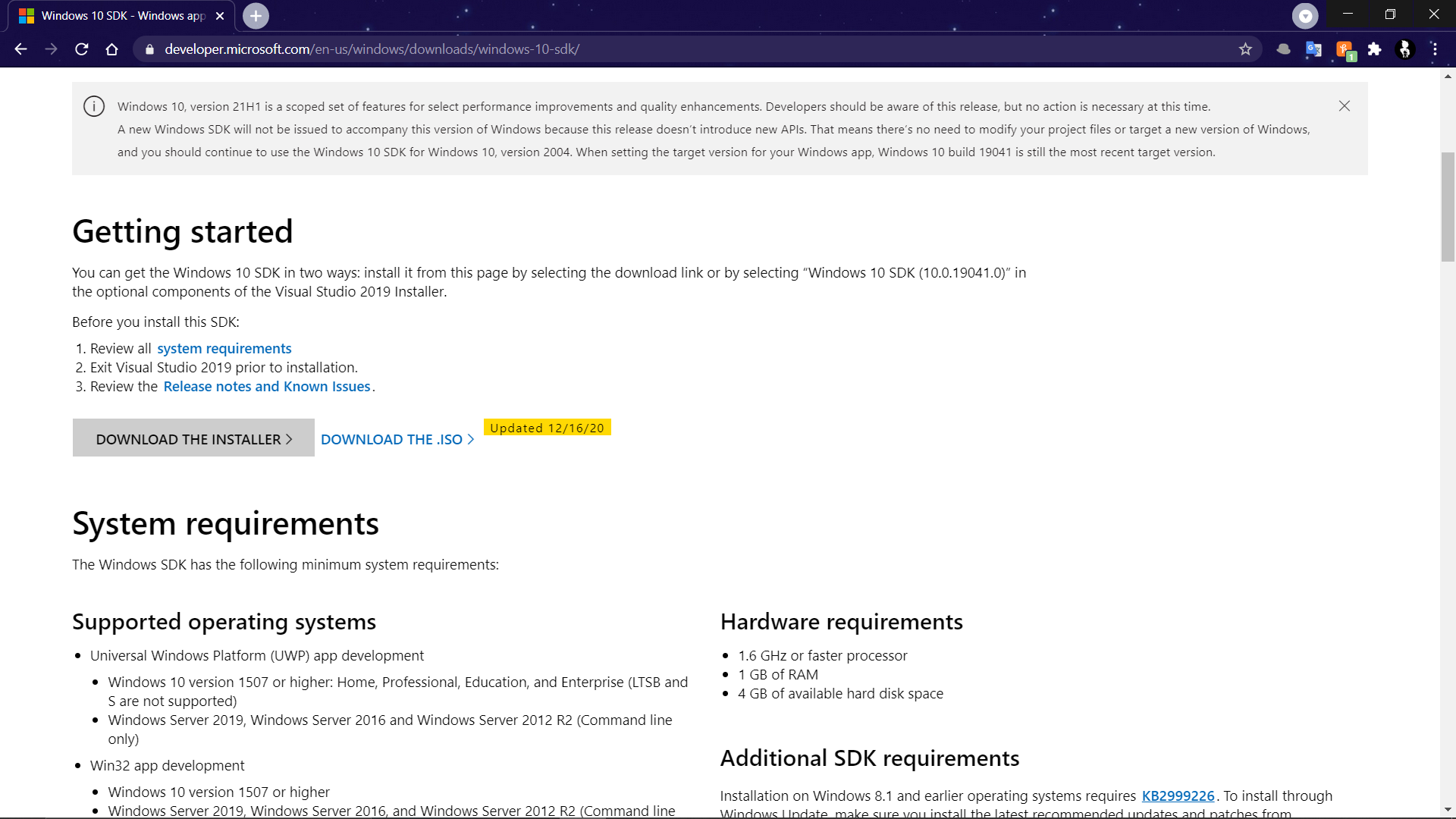
Task: Open a new browser tab
Action: point(256,16)
